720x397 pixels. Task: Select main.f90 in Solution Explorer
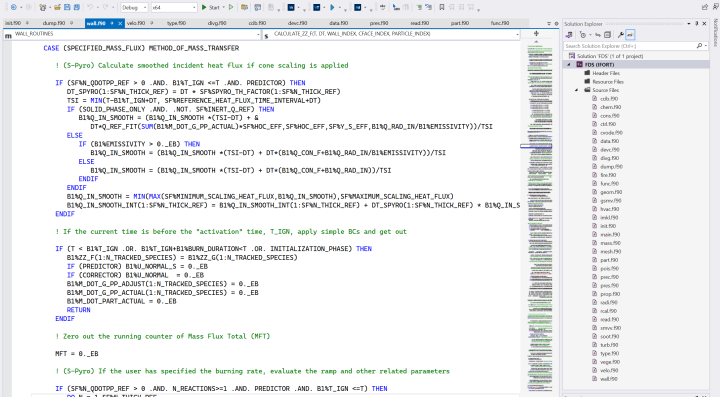coord(610,235)
